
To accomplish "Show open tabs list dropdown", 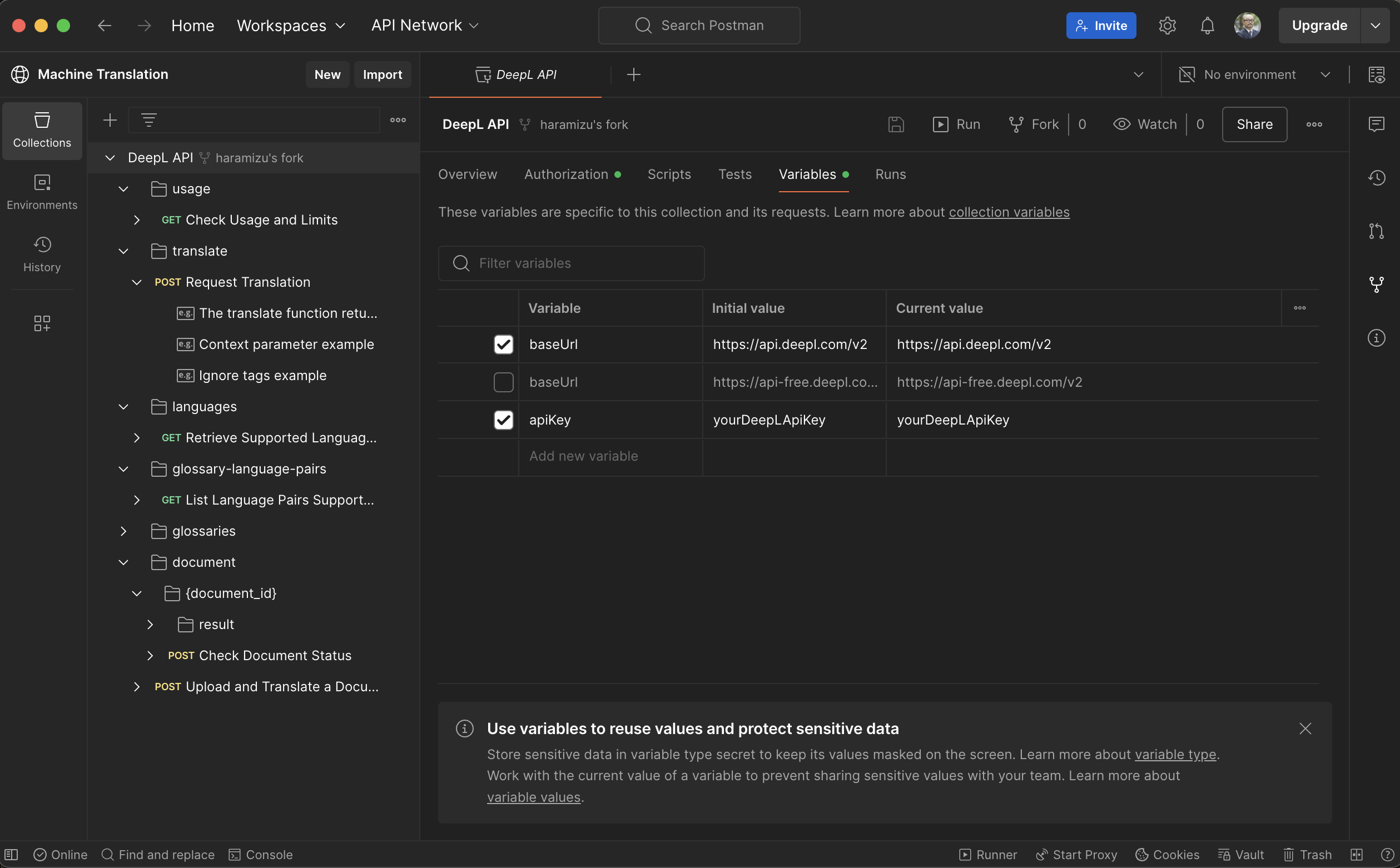I will 1138,74.
